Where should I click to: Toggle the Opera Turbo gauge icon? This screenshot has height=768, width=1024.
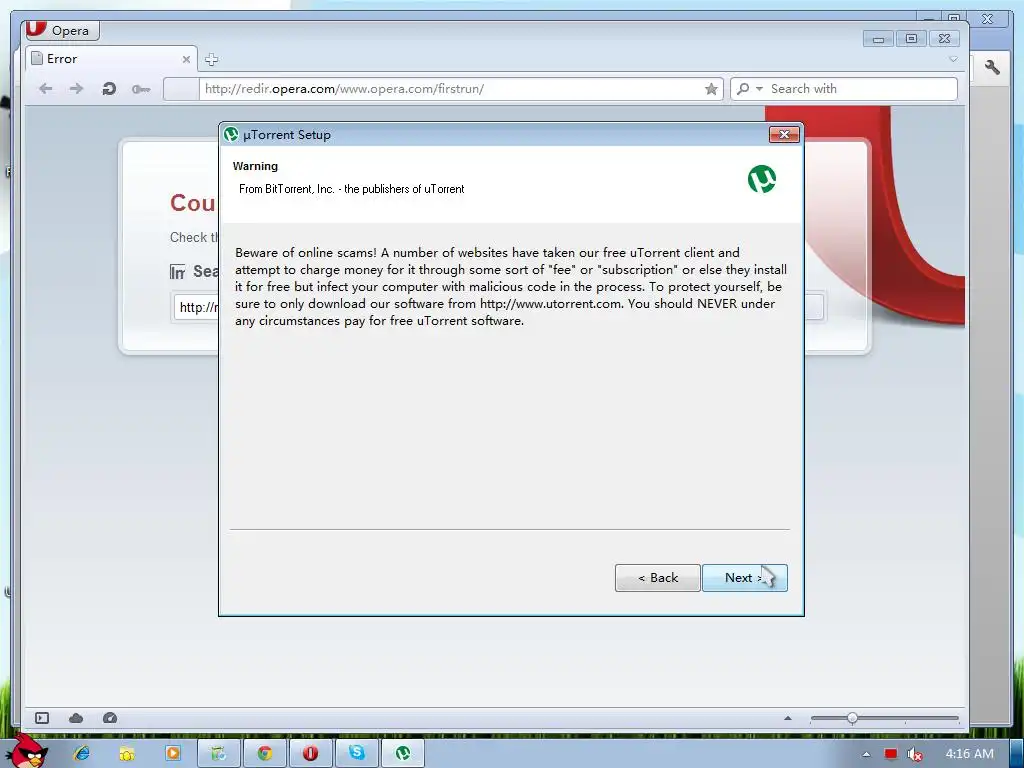tap(110, 718)
